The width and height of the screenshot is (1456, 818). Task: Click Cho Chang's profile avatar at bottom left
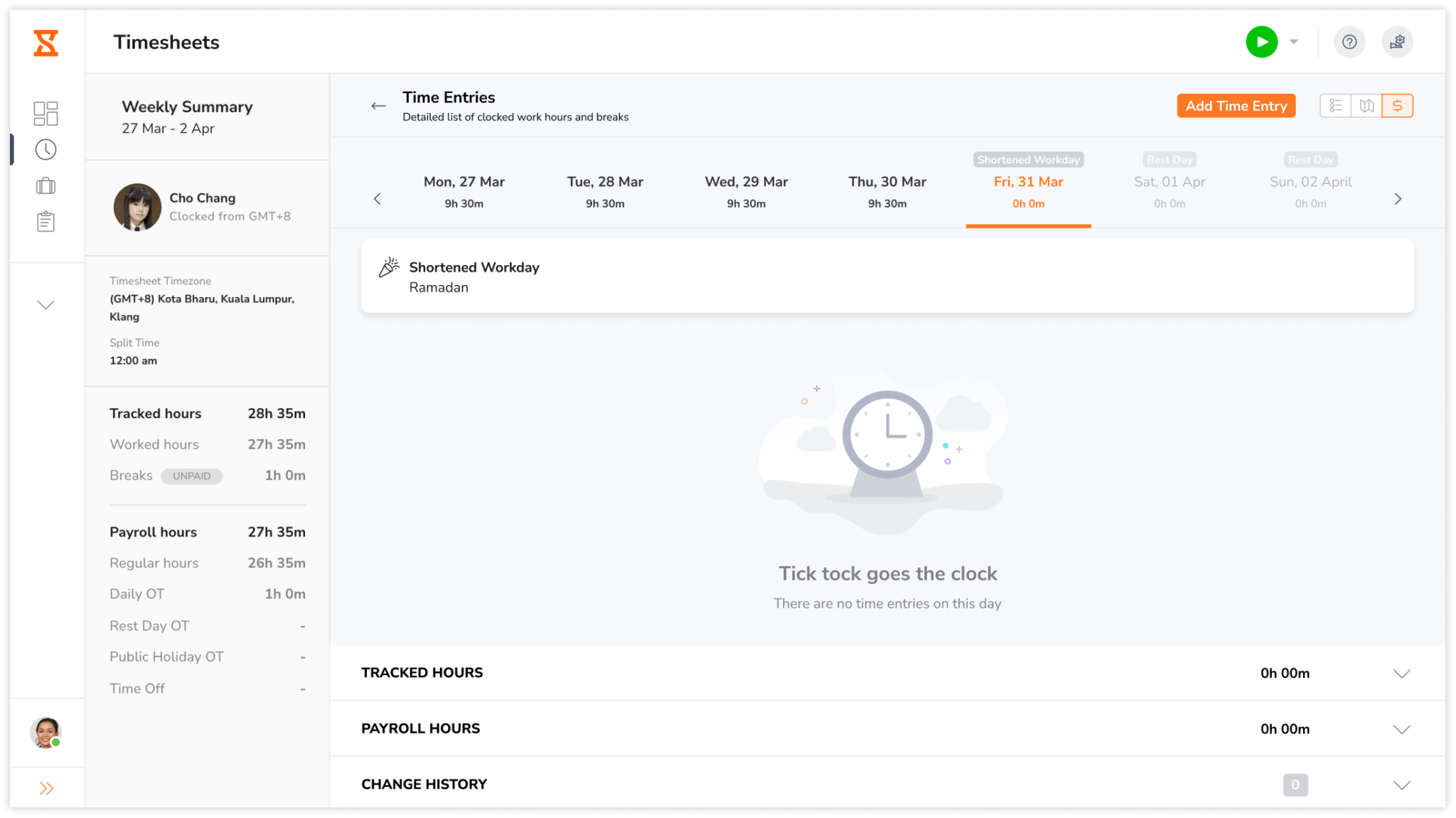[x=45, y=733]
